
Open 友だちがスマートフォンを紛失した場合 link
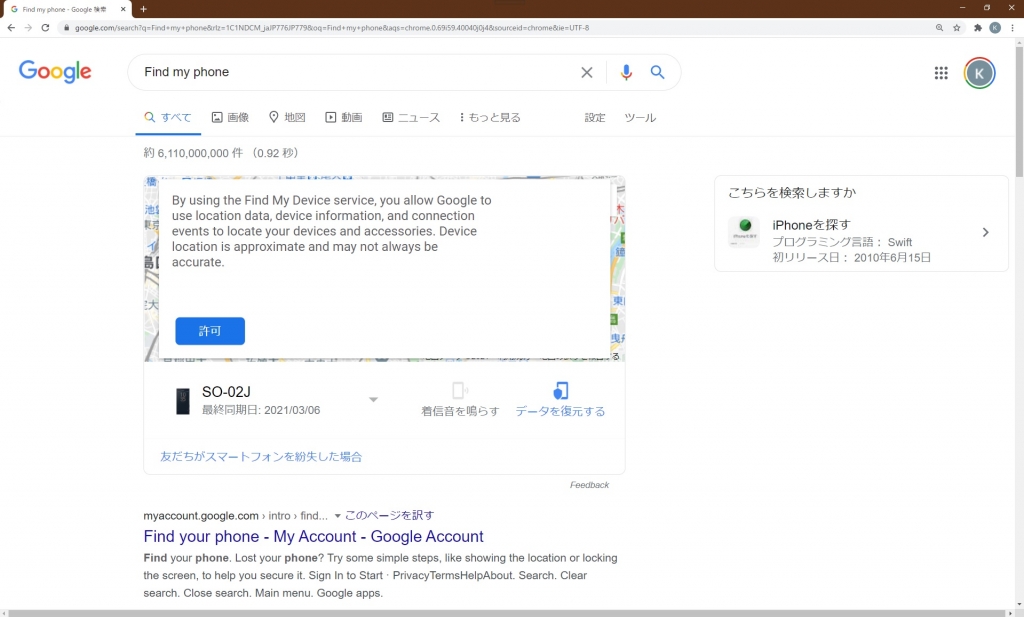pyautogui.click(x=261, y=456)
